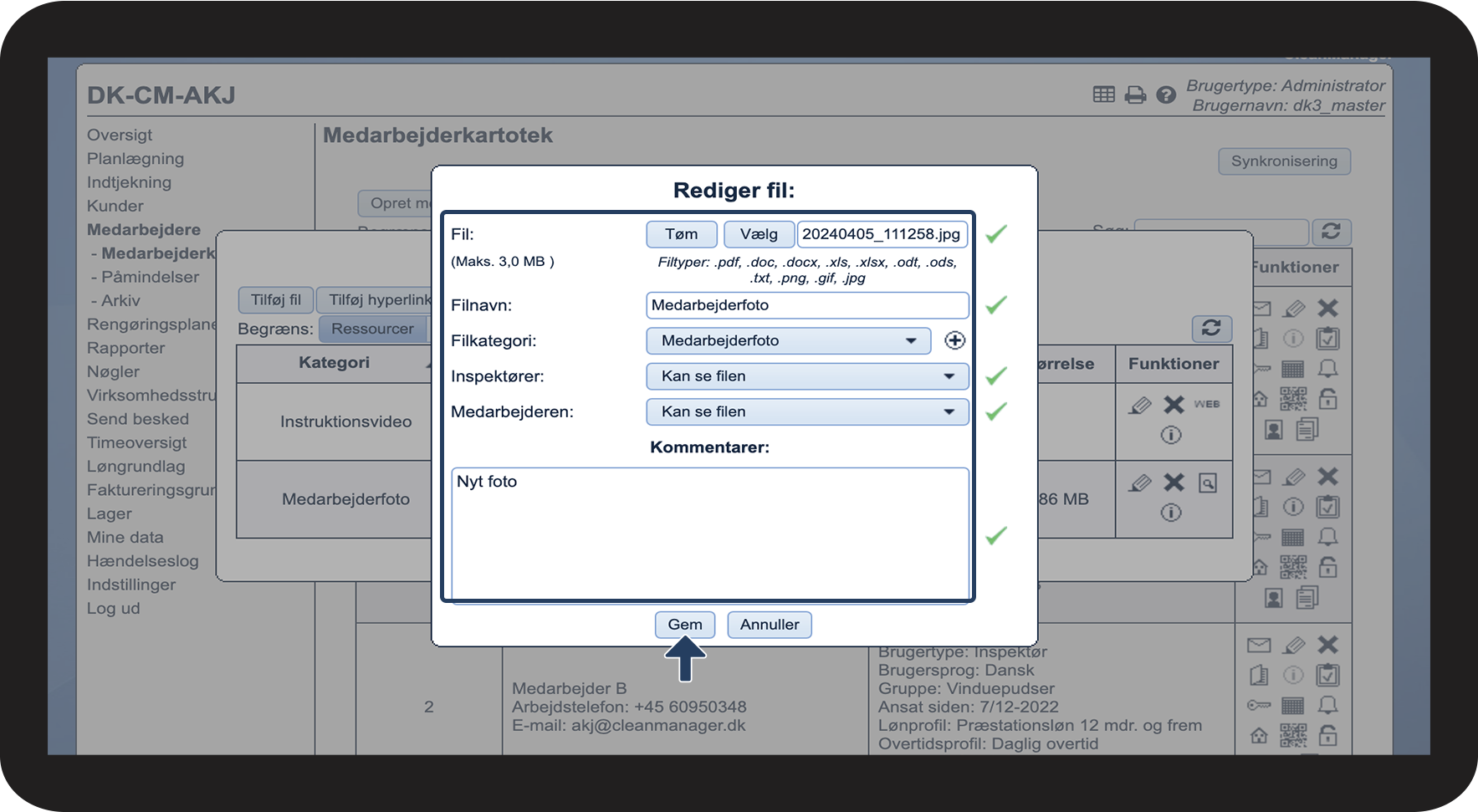Viewport: 1478px width, 812px height.
Task: Open Planlægning in sidebar
Action: pyautogui.click(x=136, y=158)
